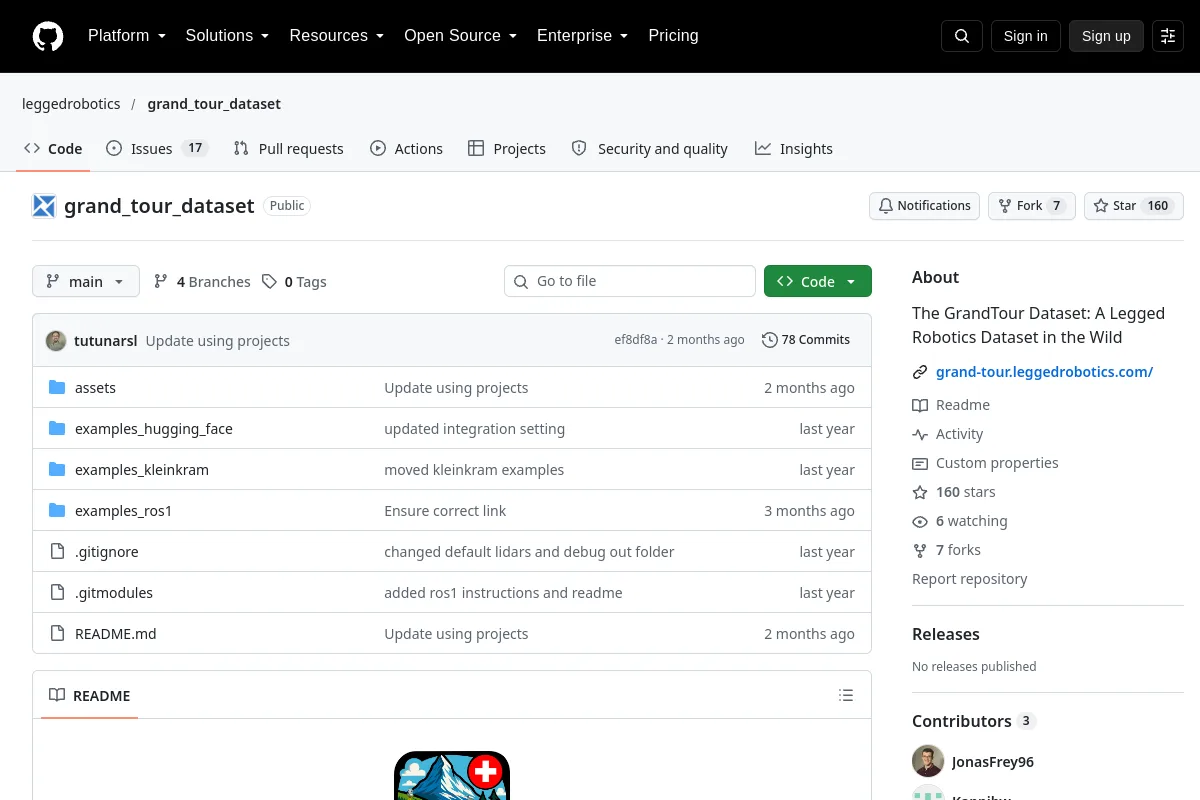Open the leggedrobotics owner link
This screenshot has height=800, width=1200.
[x=71, y=104]
